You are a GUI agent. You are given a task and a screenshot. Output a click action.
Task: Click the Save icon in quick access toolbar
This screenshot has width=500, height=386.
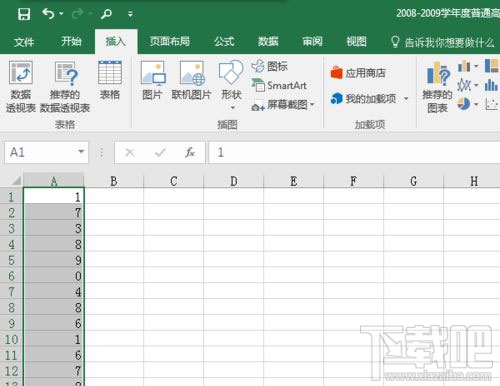pyautogui.click(x=24, y=14)
